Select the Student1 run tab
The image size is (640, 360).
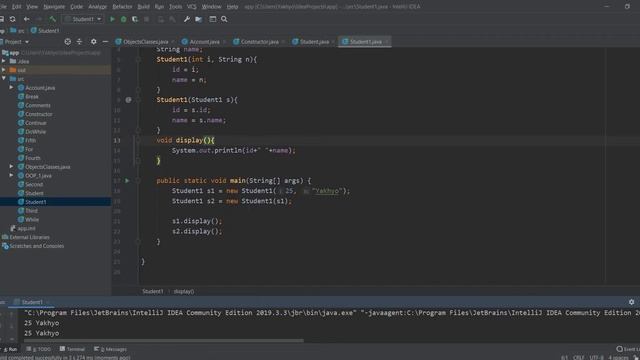pos(32,302)
